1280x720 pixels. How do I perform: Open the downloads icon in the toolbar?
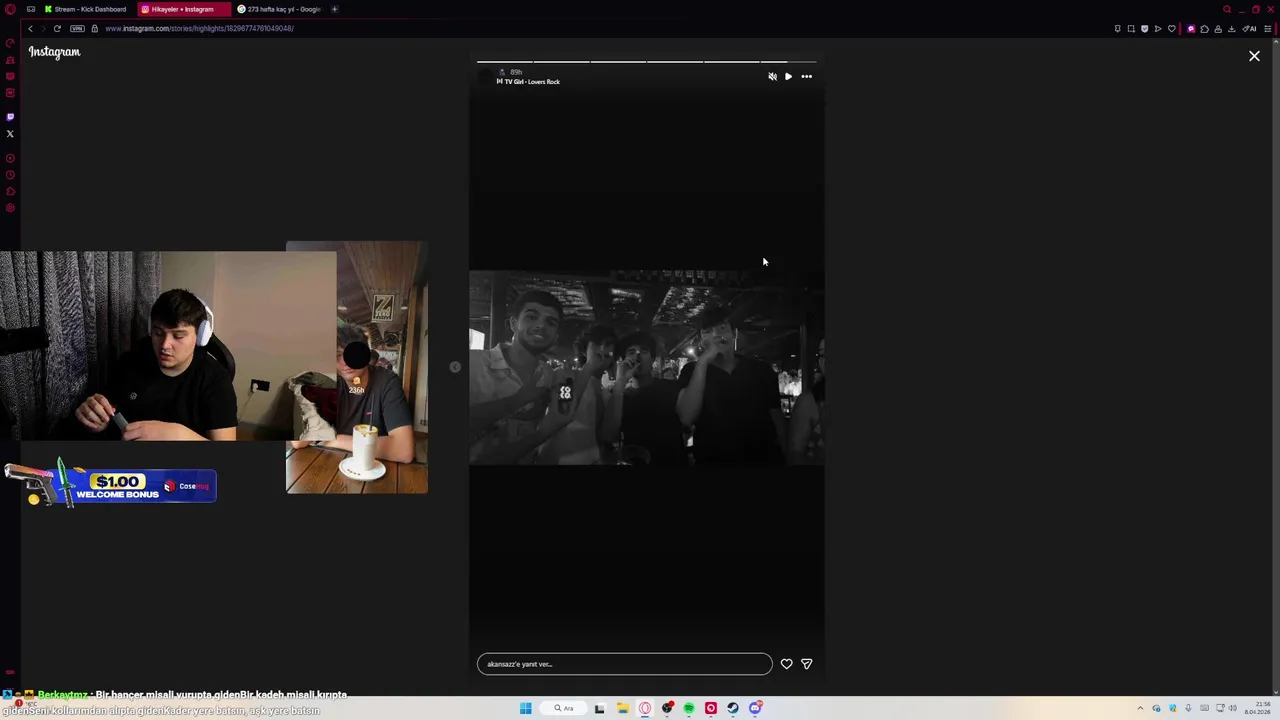pyautogui.click(x=1231, y=29)
